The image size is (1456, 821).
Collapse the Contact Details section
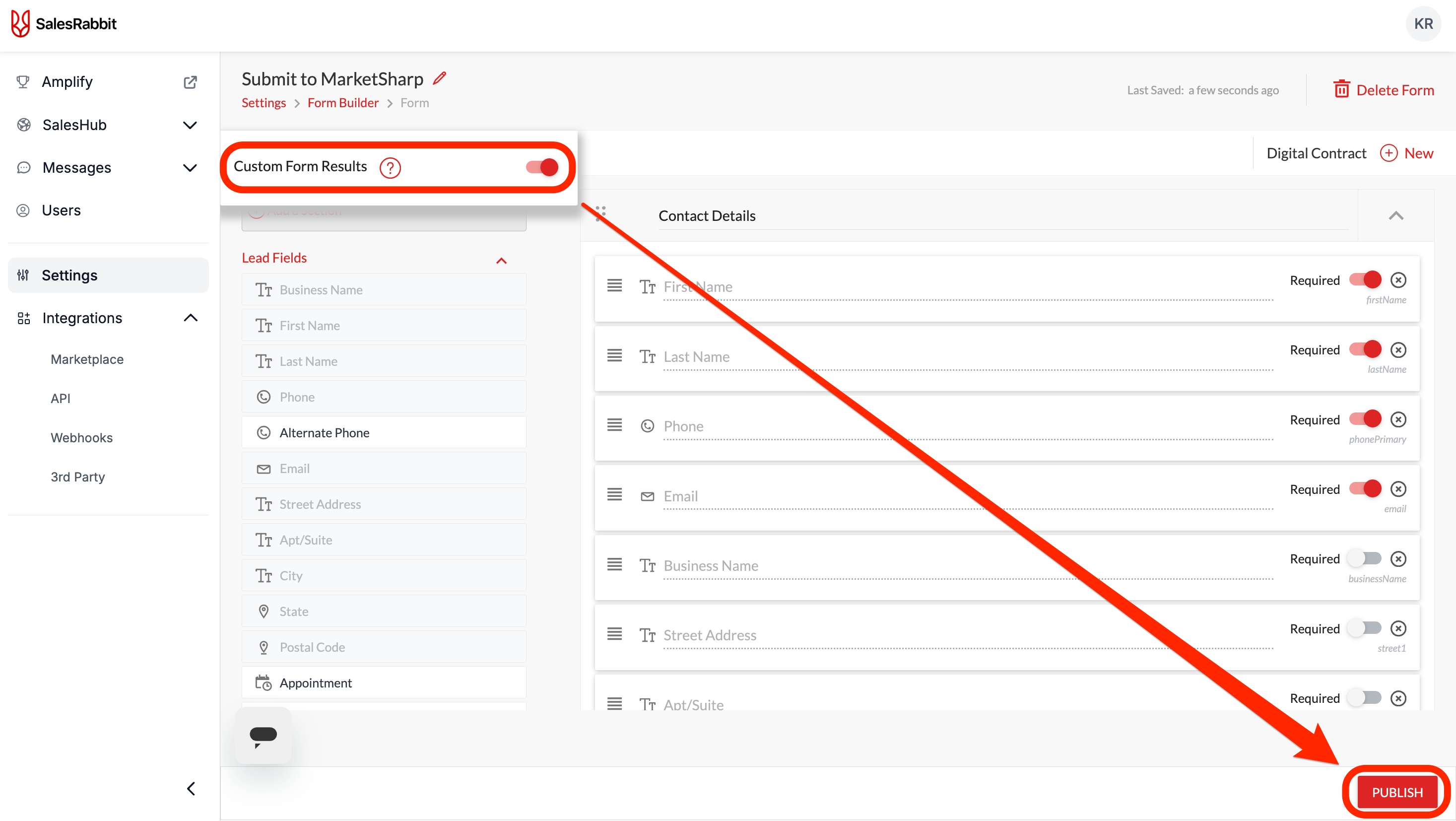tap(1396, 215)
